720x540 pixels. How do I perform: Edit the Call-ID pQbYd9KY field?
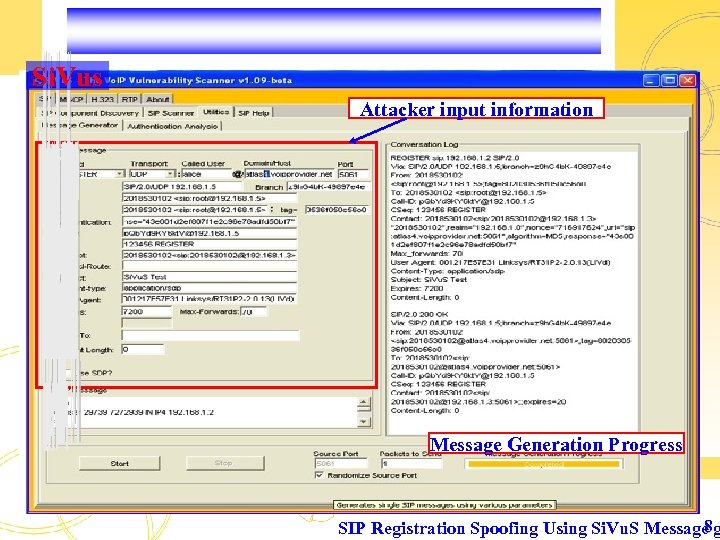209,233
